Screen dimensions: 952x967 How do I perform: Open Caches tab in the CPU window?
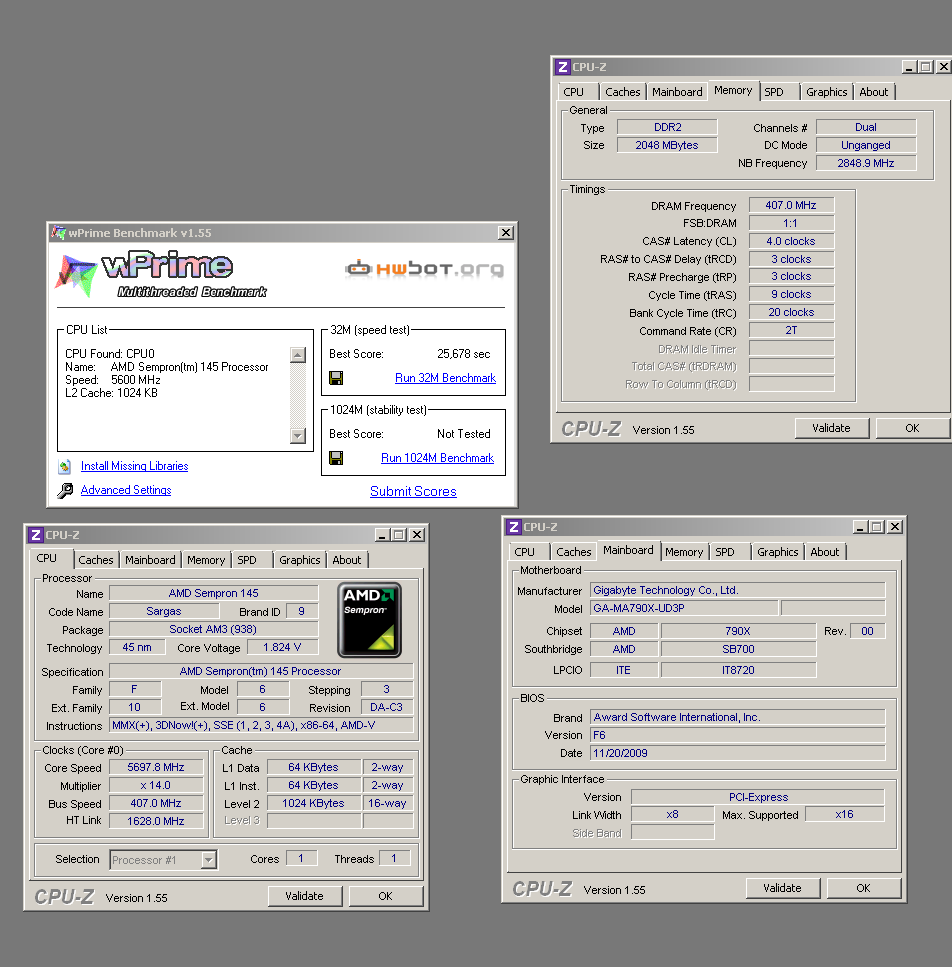96,560
